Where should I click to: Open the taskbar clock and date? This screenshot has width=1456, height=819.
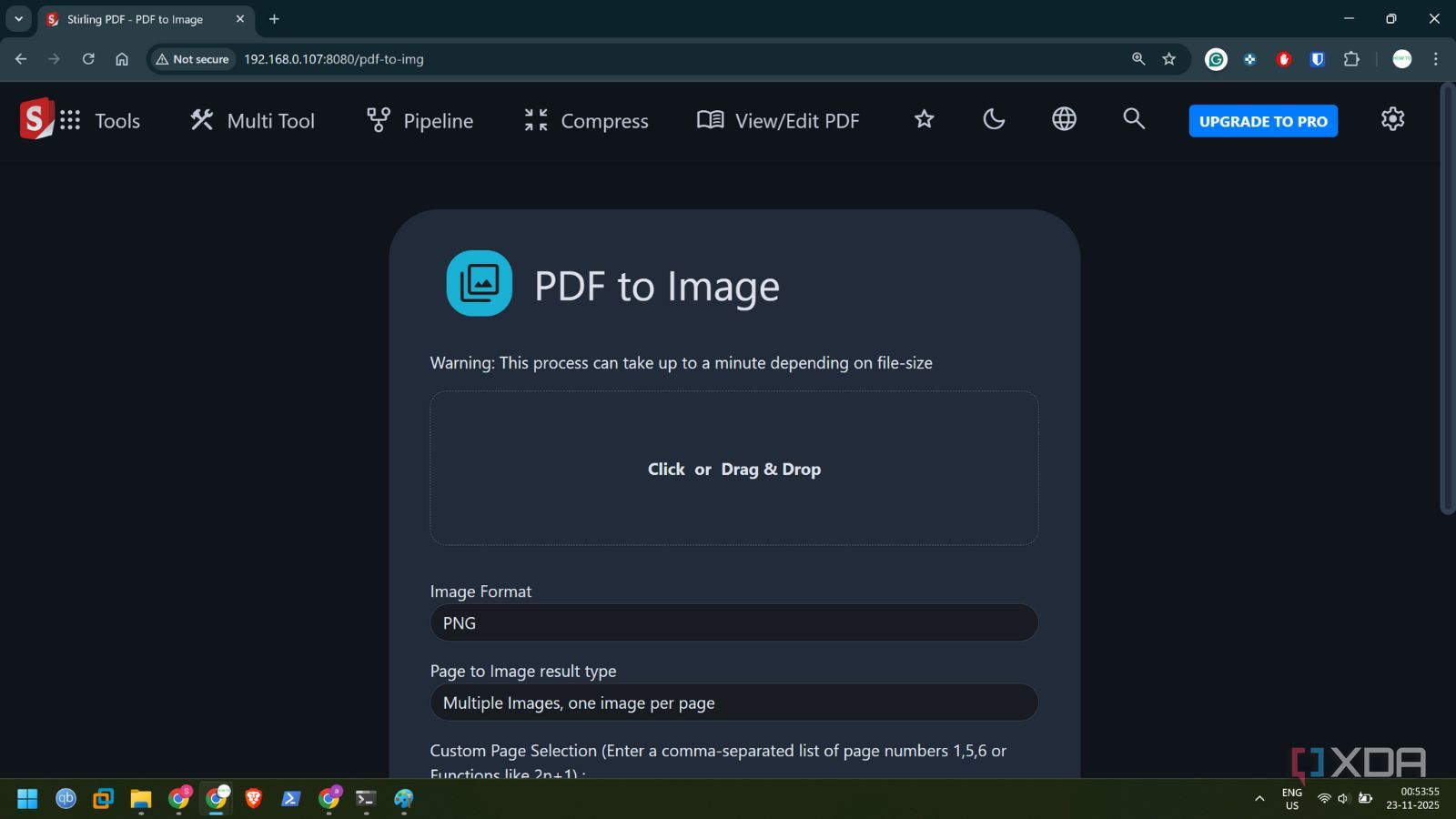pos(1412,798)
